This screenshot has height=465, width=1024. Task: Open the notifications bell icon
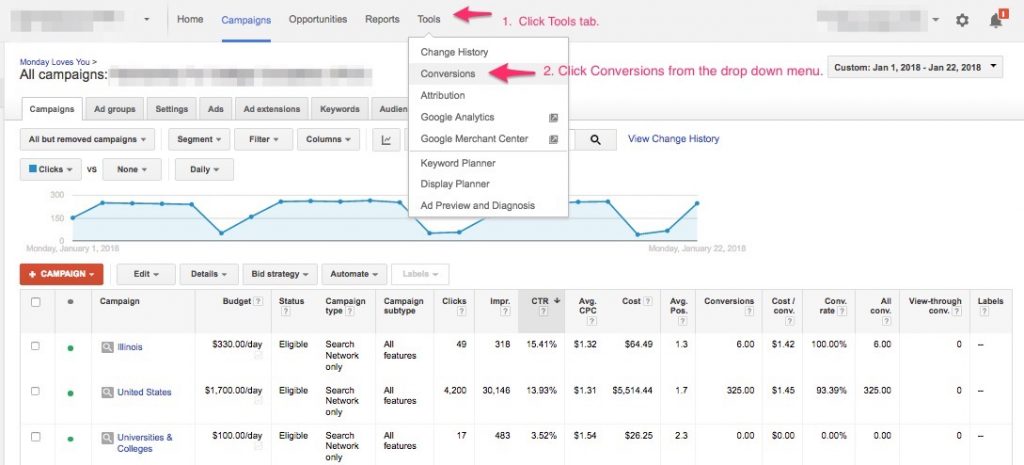pos(996,20)
